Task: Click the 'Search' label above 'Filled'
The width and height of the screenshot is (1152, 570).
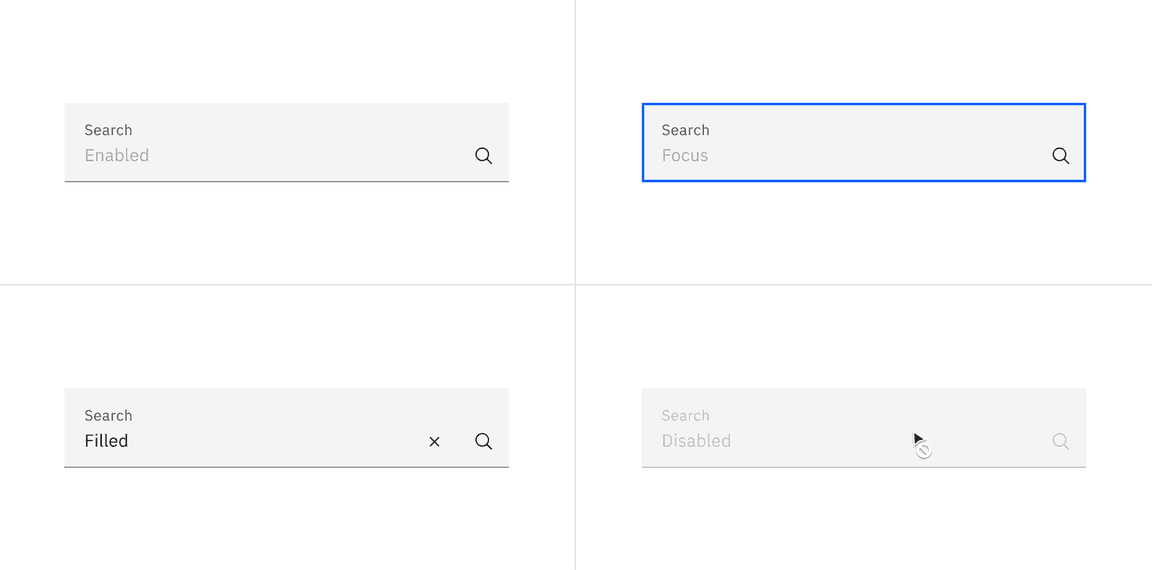Action: coord(108,415)
